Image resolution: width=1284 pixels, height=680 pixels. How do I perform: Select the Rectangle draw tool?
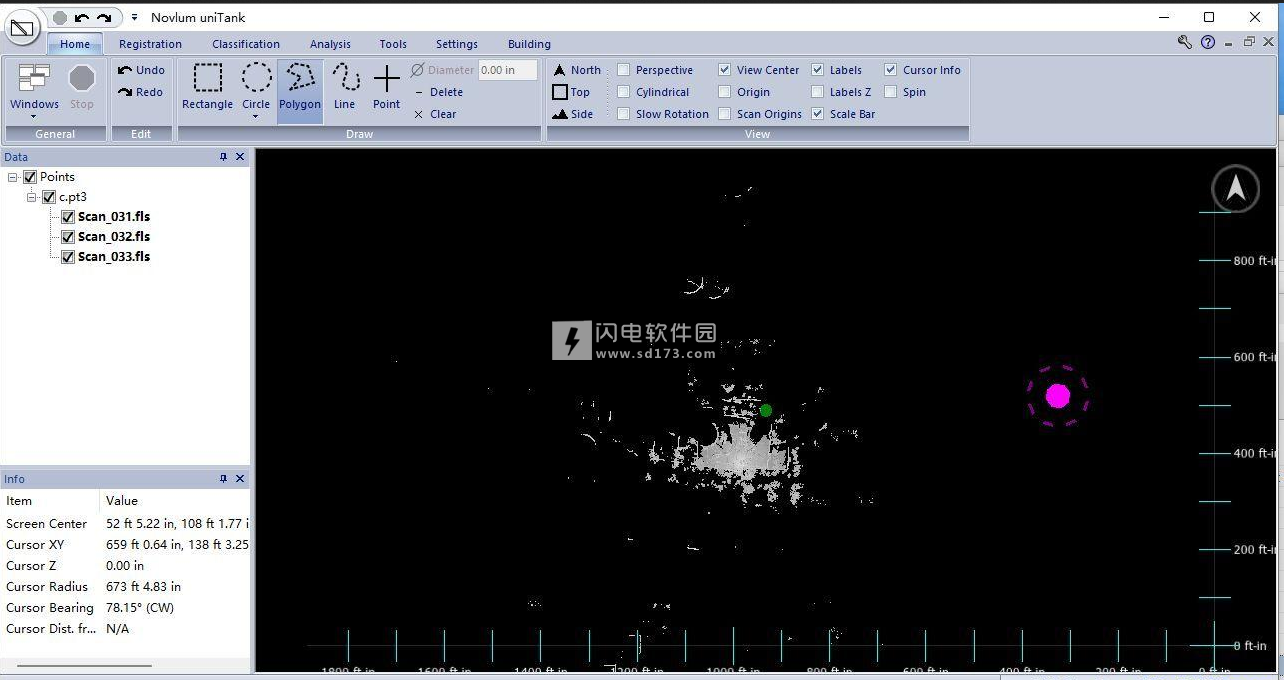coord(207,87)
